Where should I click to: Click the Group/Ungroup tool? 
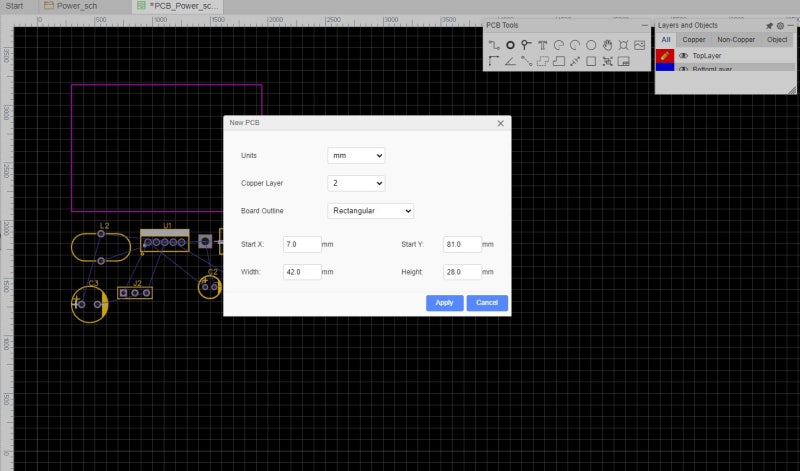(607, 61)
